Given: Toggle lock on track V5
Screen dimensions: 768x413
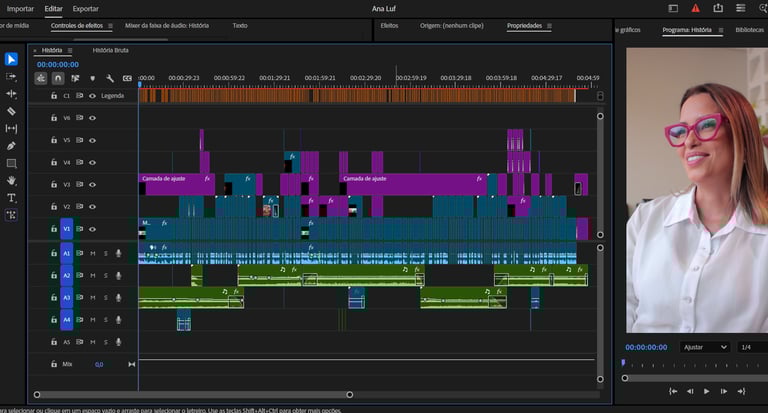Looking at the screenshot, I should coord(54,140).
